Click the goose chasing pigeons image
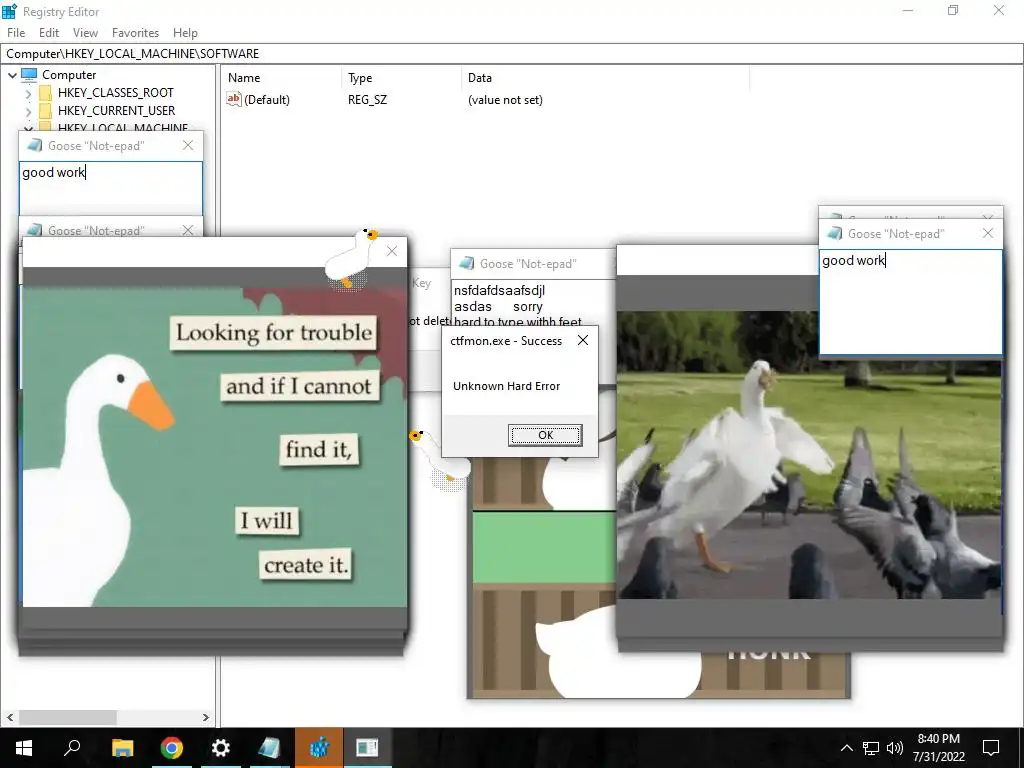Screen dimensions: 1024x768 pyautogui.click(x=808, y=455)
